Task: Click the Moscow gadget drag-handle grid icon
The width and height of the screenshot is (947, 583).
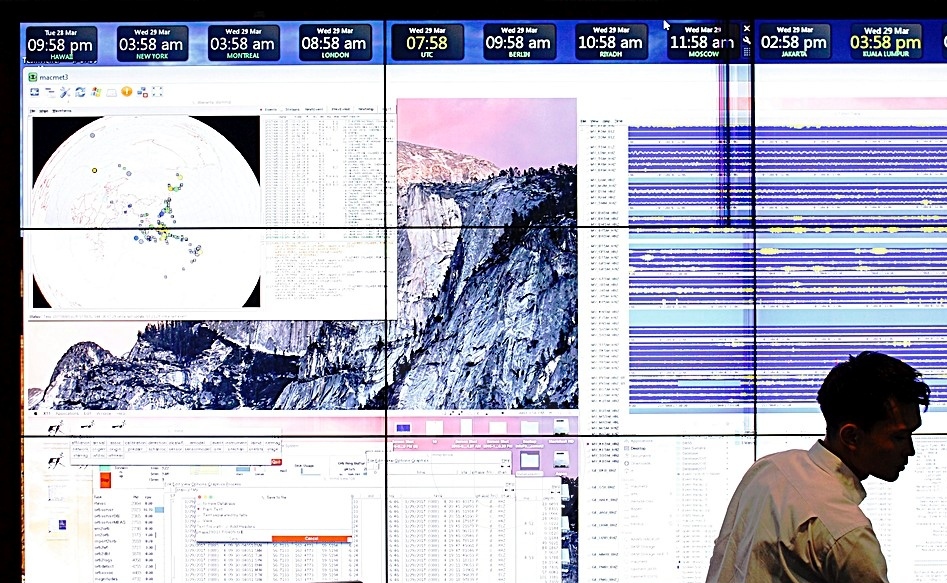Action: 747,52
